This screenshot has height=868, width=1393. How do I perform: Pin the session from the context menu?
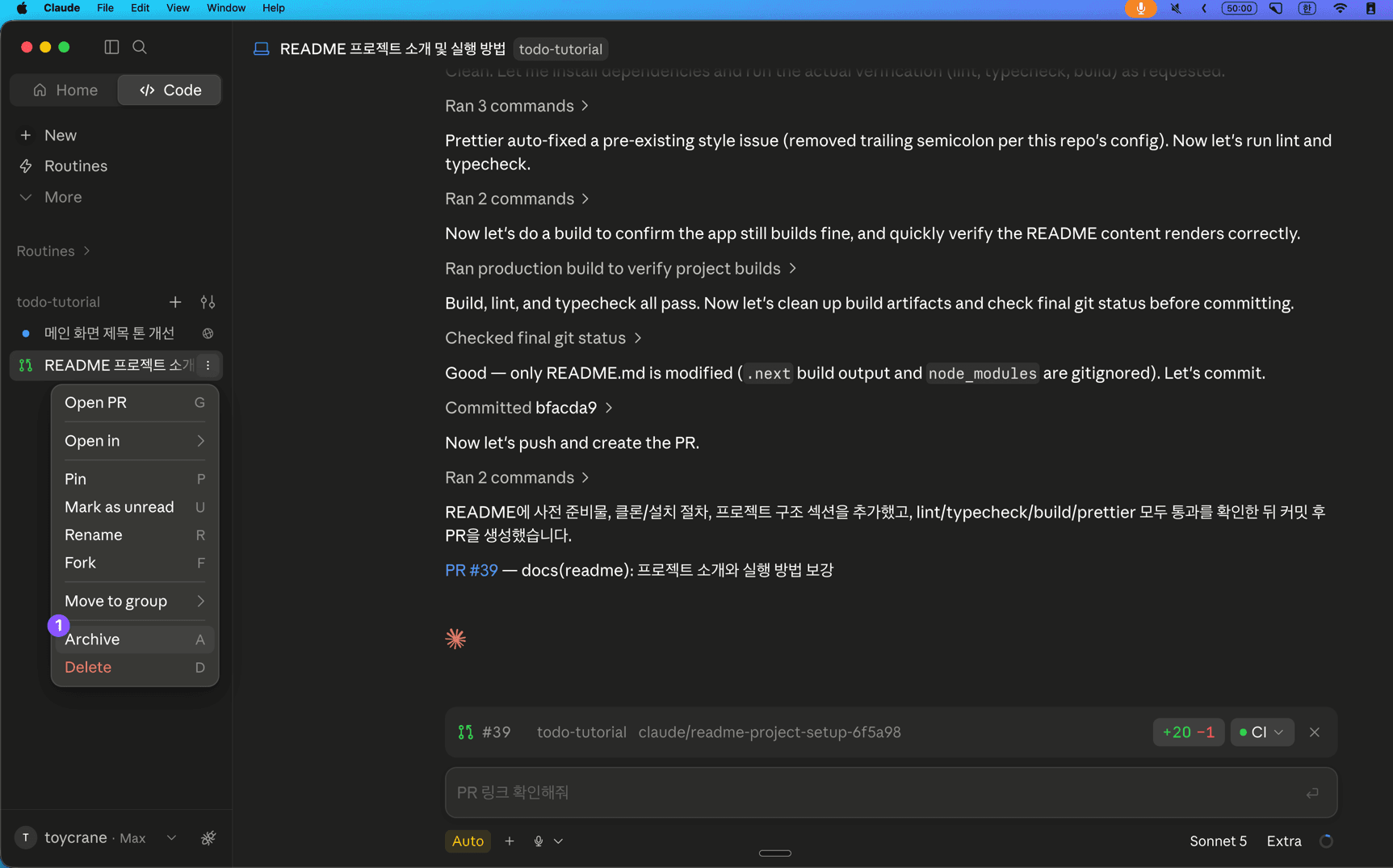[135, 479]
